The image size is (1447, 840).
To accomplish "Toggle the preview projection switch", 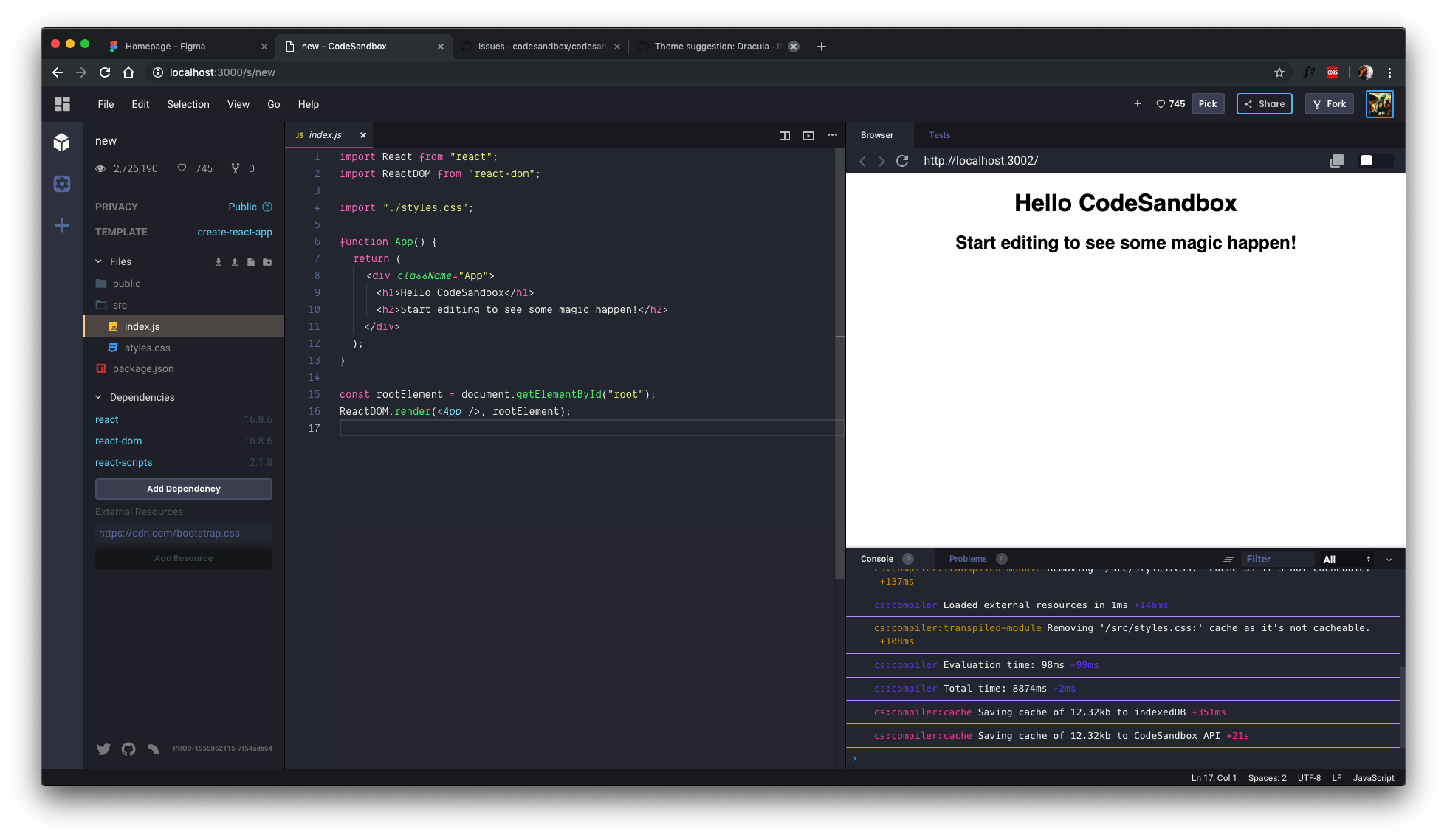I will pos(1375,161).
